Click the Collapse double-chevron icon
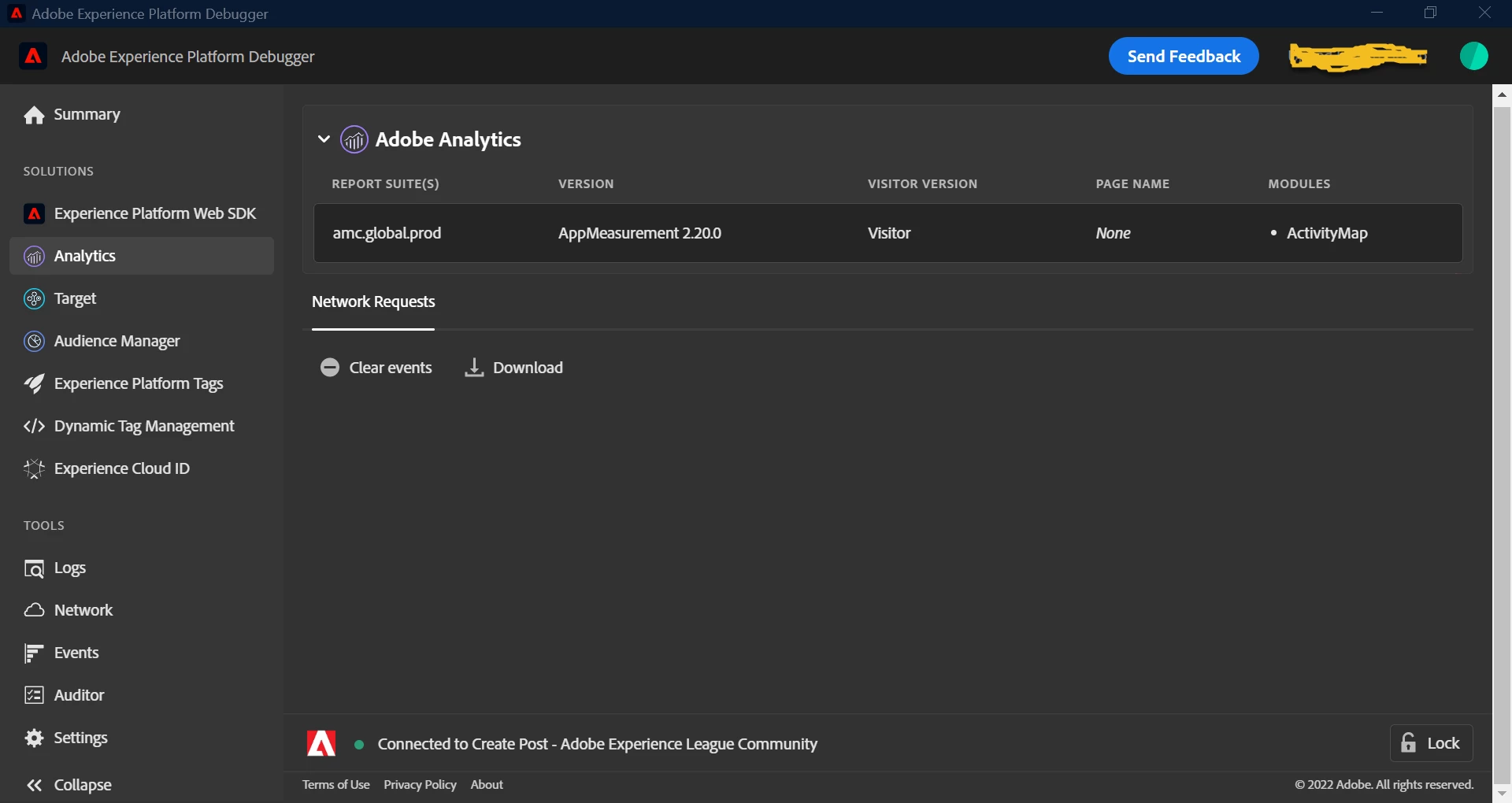Screen dimensions: 1512x803 [x=34, y=785]
